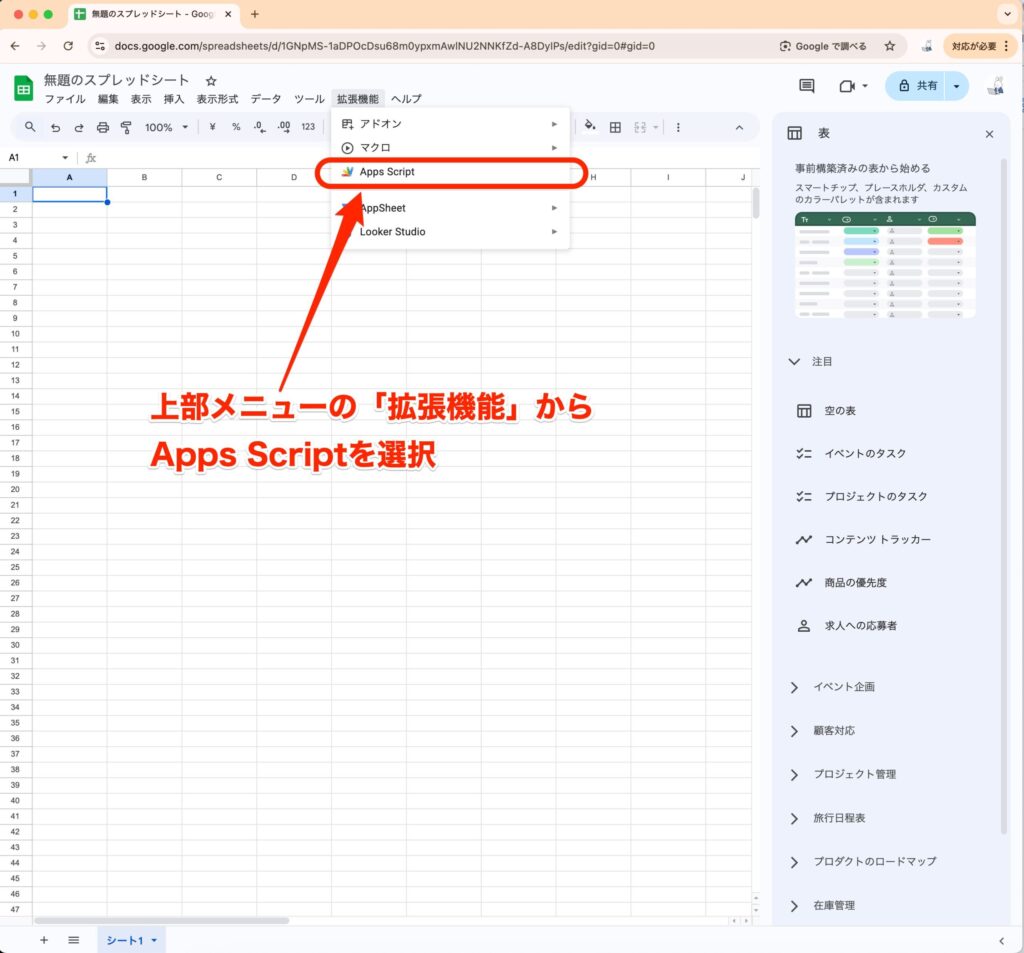
Task: Click the search magnifier icon in toolbar
Action: [30, 127]
